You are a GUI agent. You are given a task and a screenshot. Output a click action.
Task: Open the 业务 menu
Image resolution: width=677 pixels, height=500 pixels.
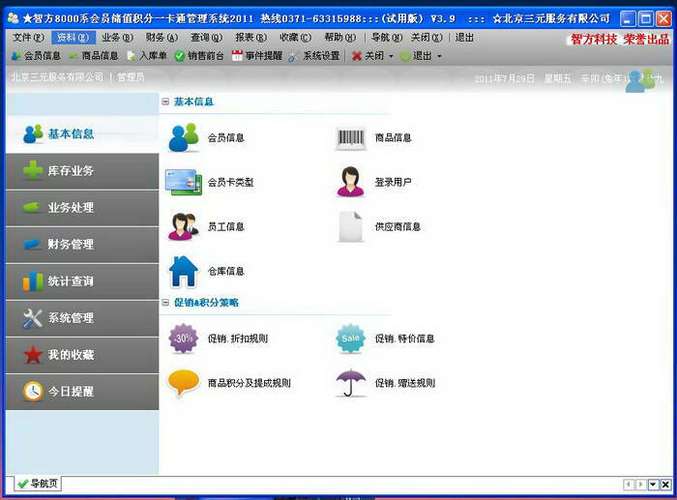(117, 38)
